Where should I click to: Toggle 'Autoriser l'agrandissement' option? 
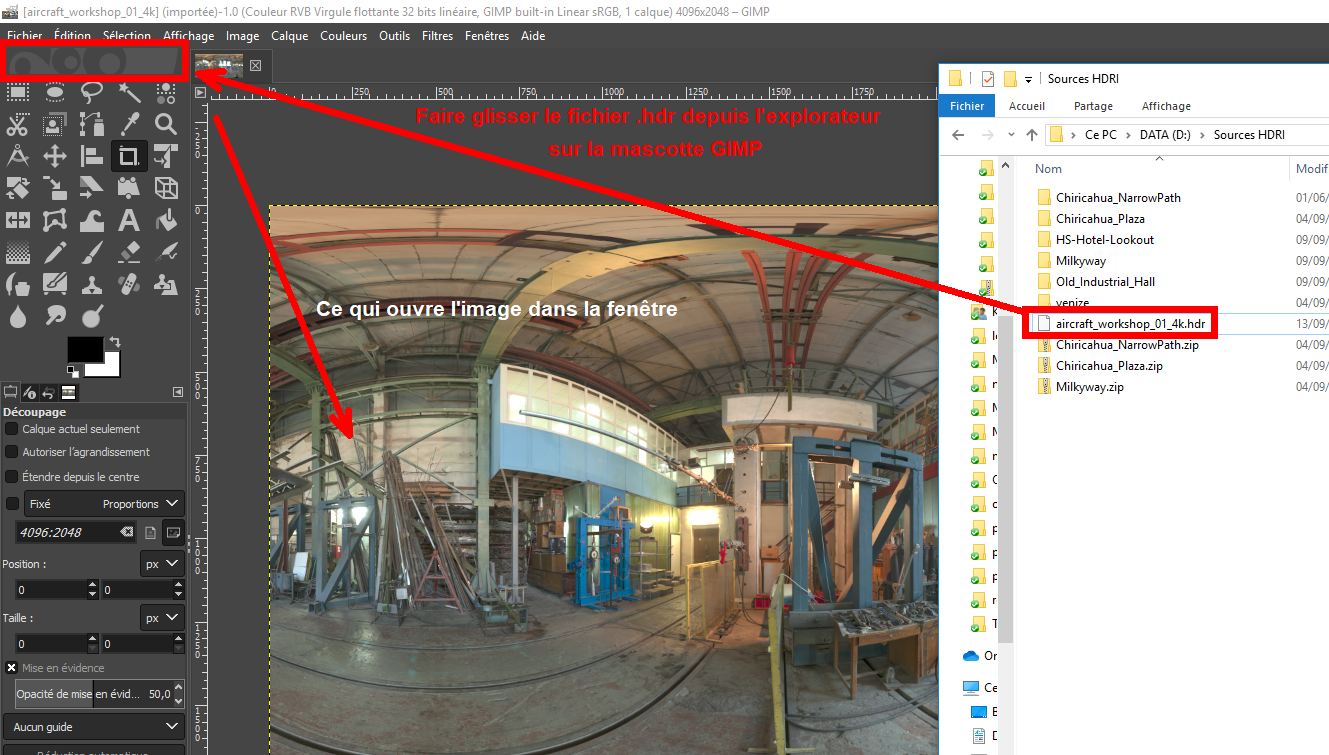click(12, 452)
